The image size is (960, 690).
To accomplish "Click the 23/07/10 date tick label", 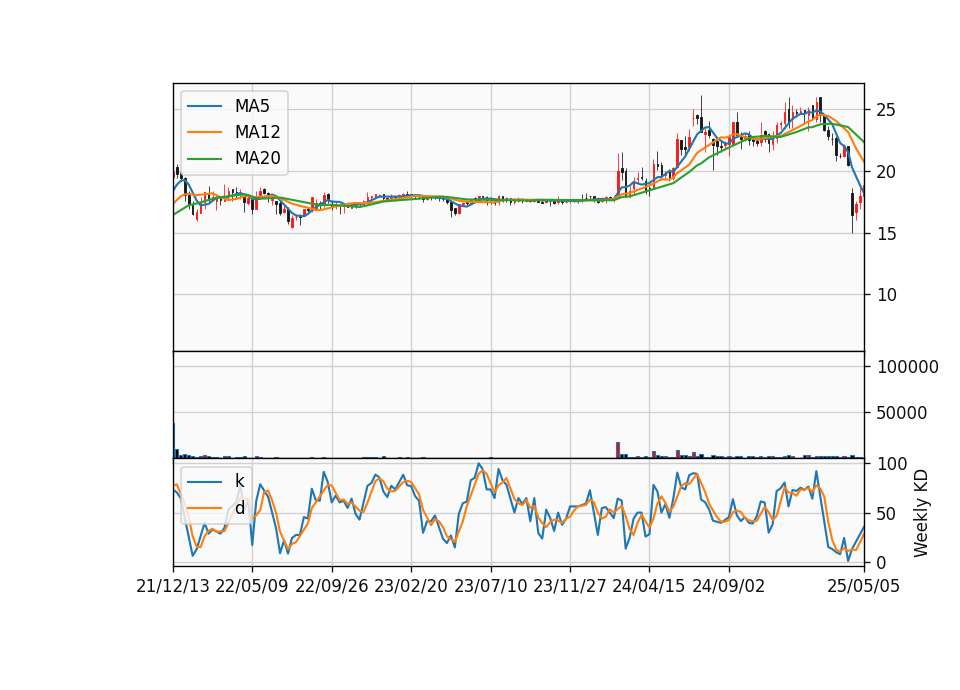I will pos(490,586).
